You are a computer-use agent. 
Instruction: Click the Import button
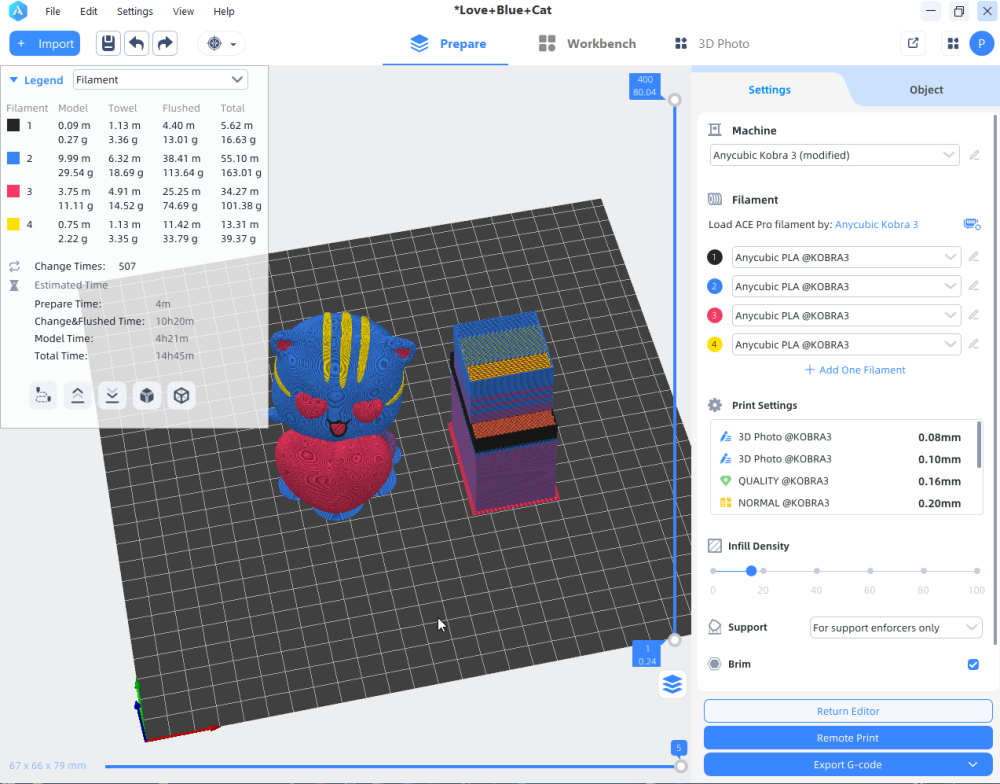[x=45, y=43]
